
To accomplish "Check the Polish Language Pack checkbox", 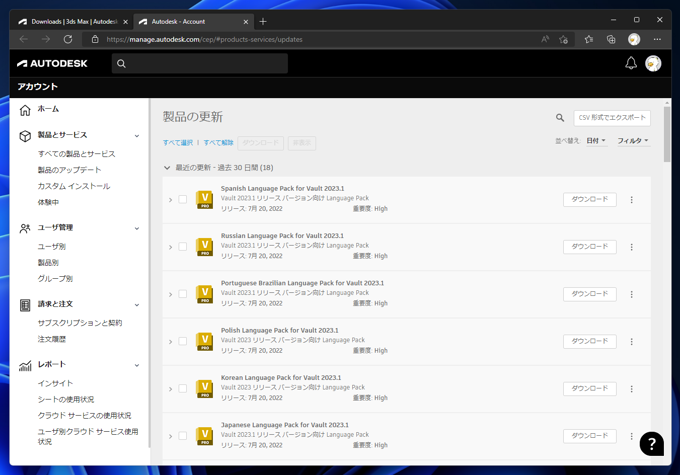I will tap(183, 341).
